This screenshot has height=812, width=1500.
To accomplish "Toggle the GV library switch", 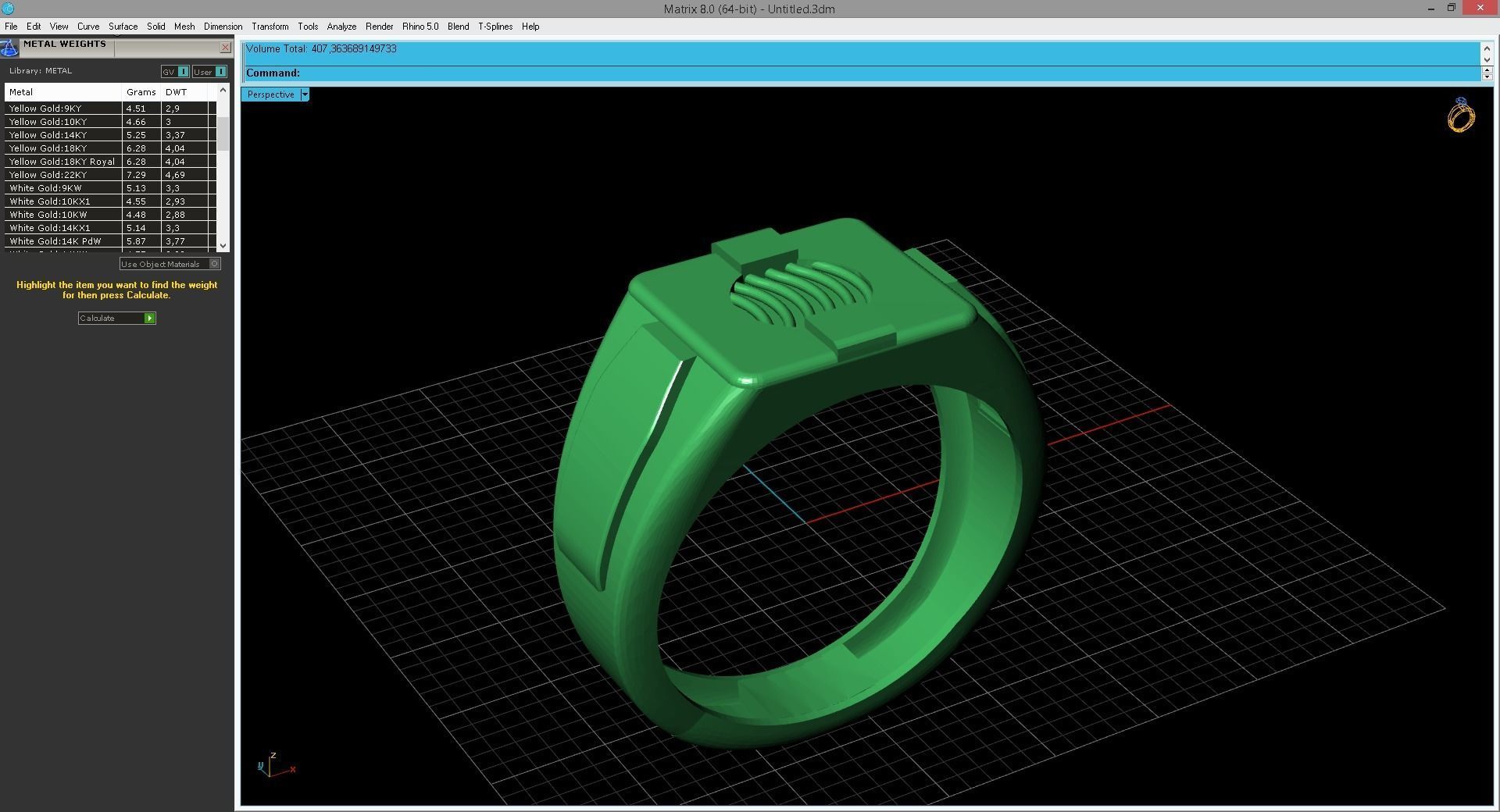I will (x=175, y=72).
